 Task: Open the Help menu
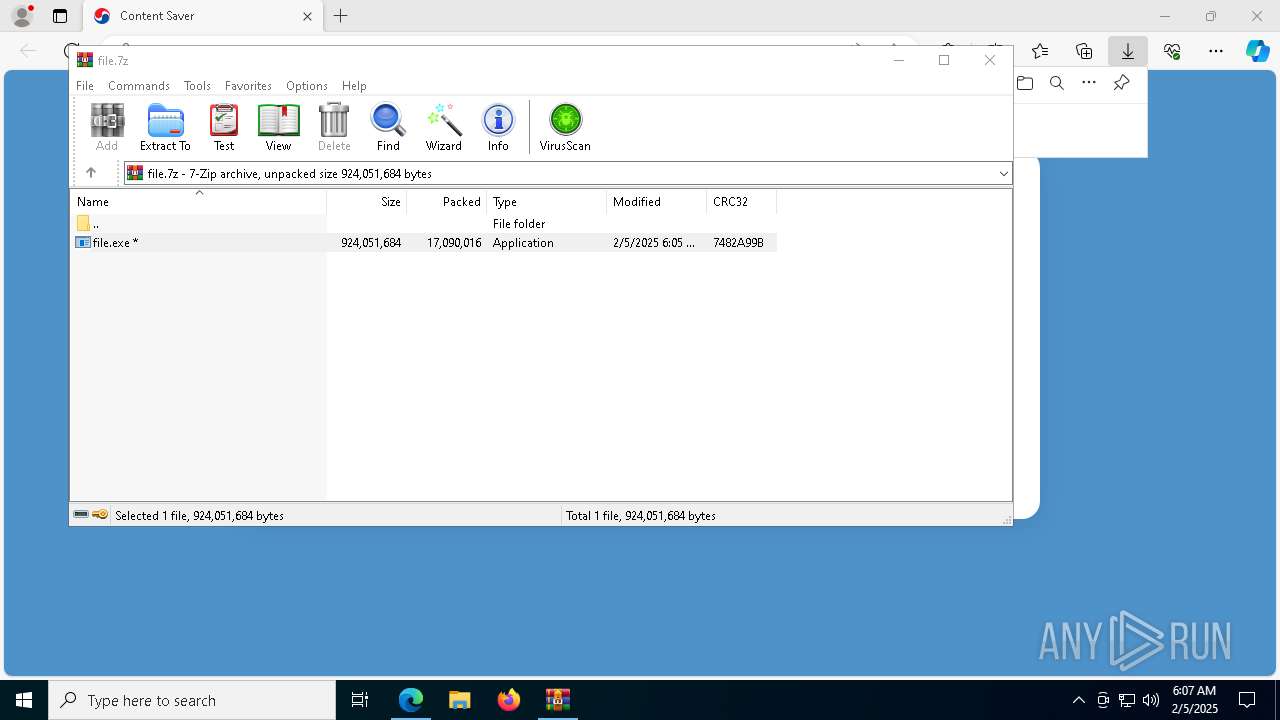(x=354, y=86)
